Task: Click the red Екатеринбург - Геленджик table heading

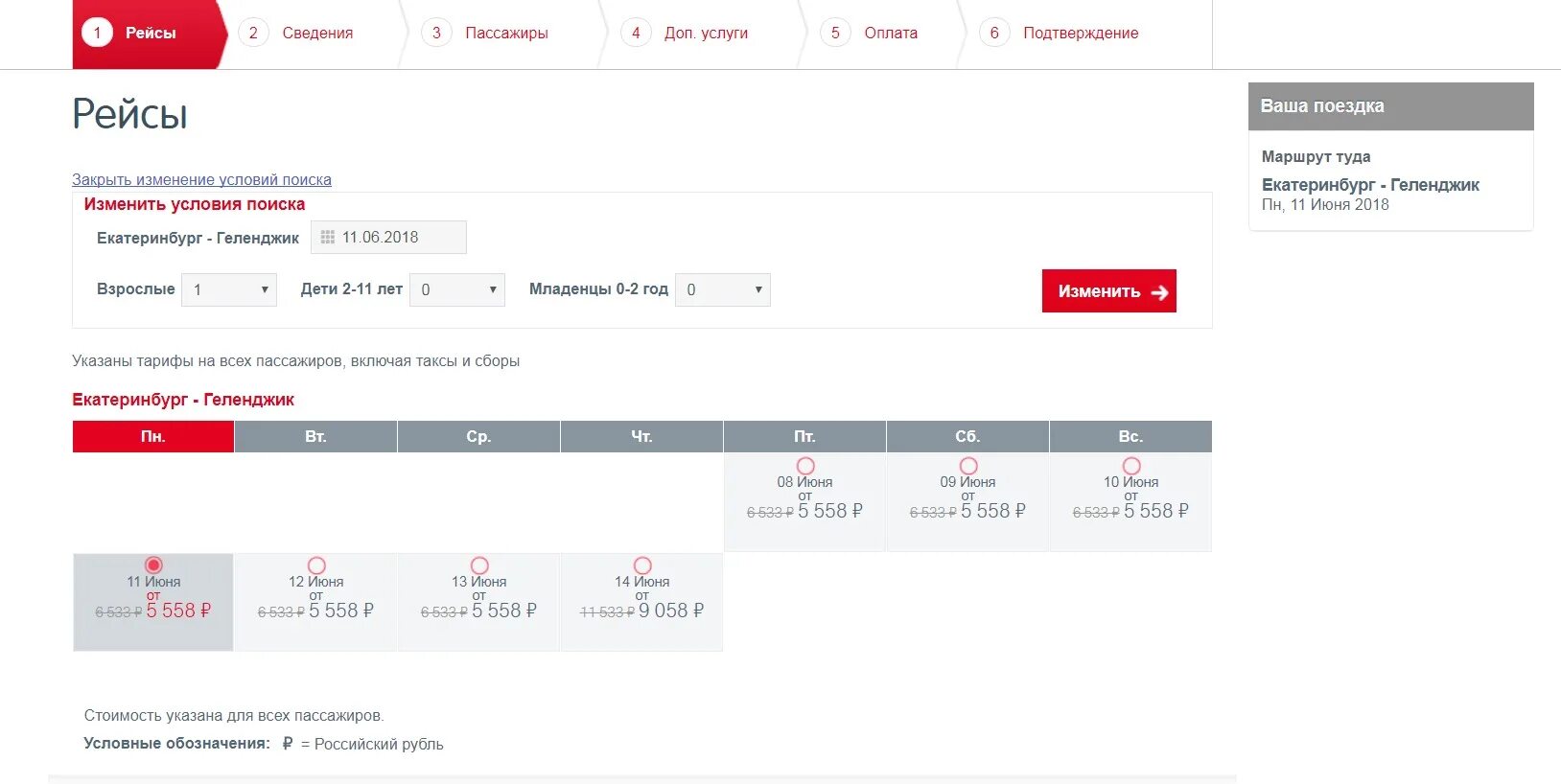Action: (183, 400)
